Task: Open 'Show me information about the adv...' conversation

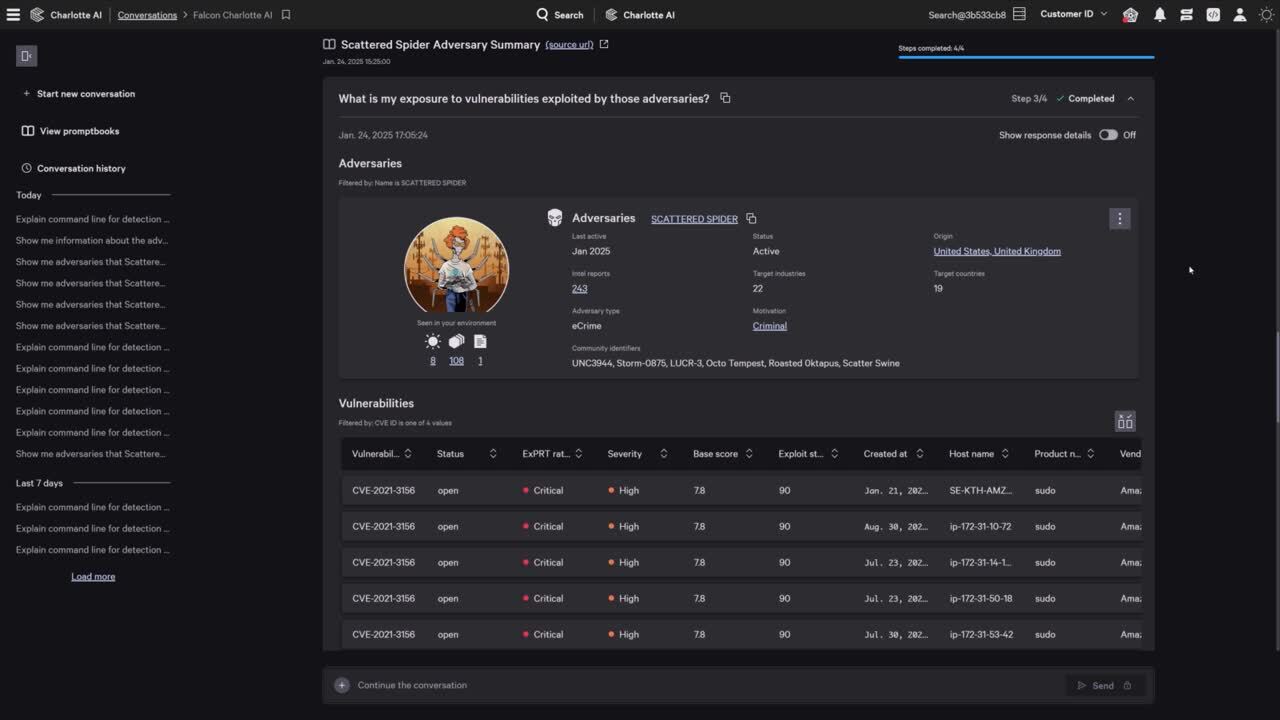Action: [92, 240]
